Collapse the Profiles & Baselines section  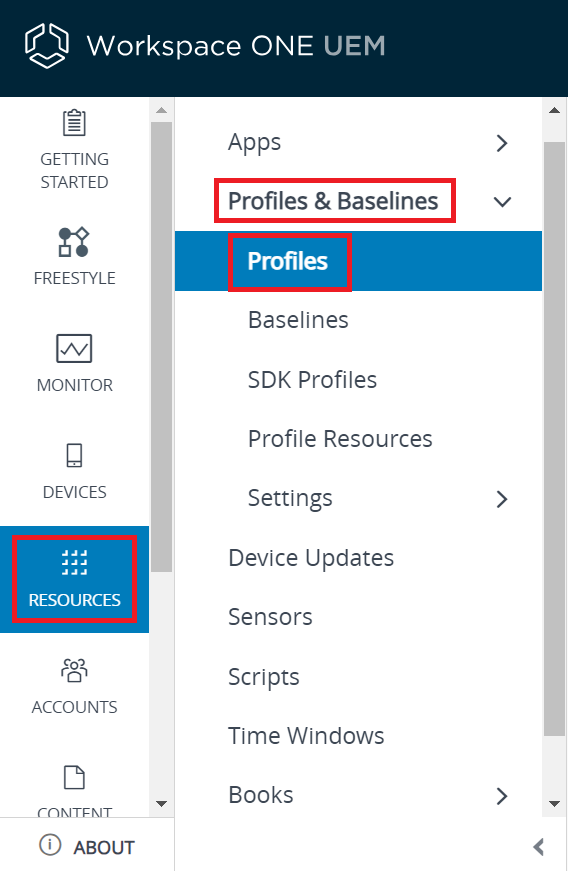502,202
